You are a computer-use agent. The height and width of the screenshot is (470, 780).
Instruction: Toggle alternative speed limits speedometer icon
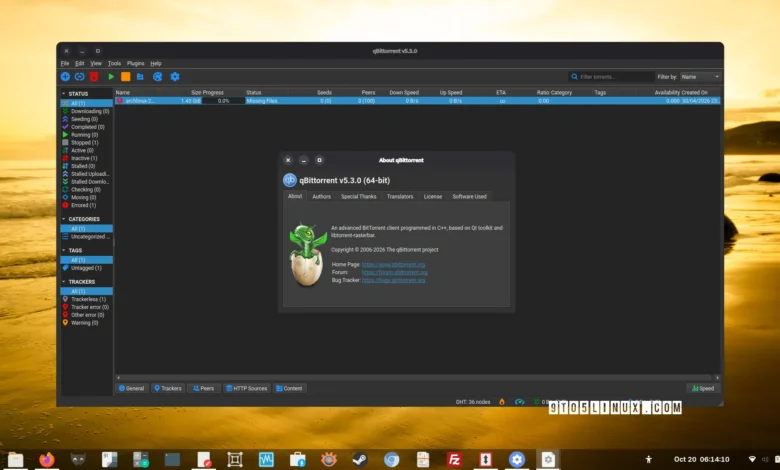tap(520, 402)
